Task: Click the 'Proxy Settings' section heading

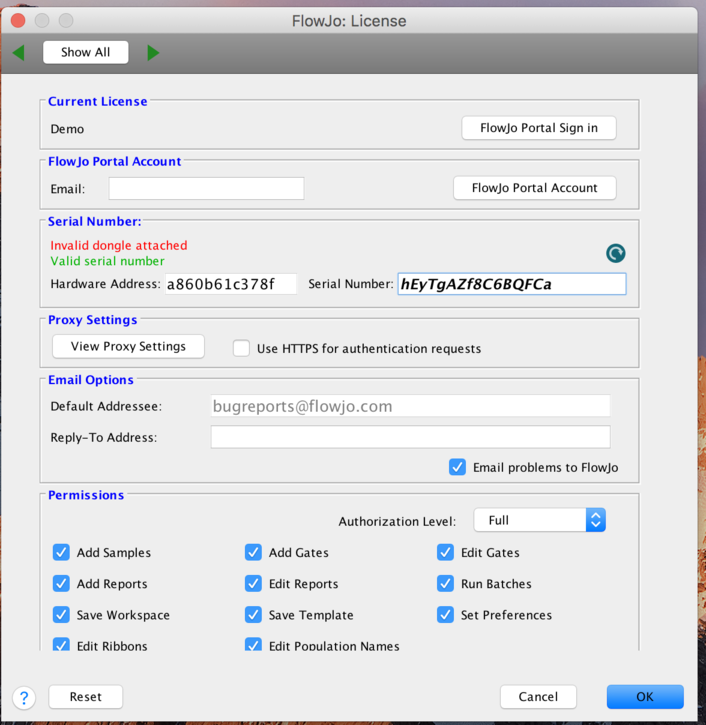Action: pos(92,320)
